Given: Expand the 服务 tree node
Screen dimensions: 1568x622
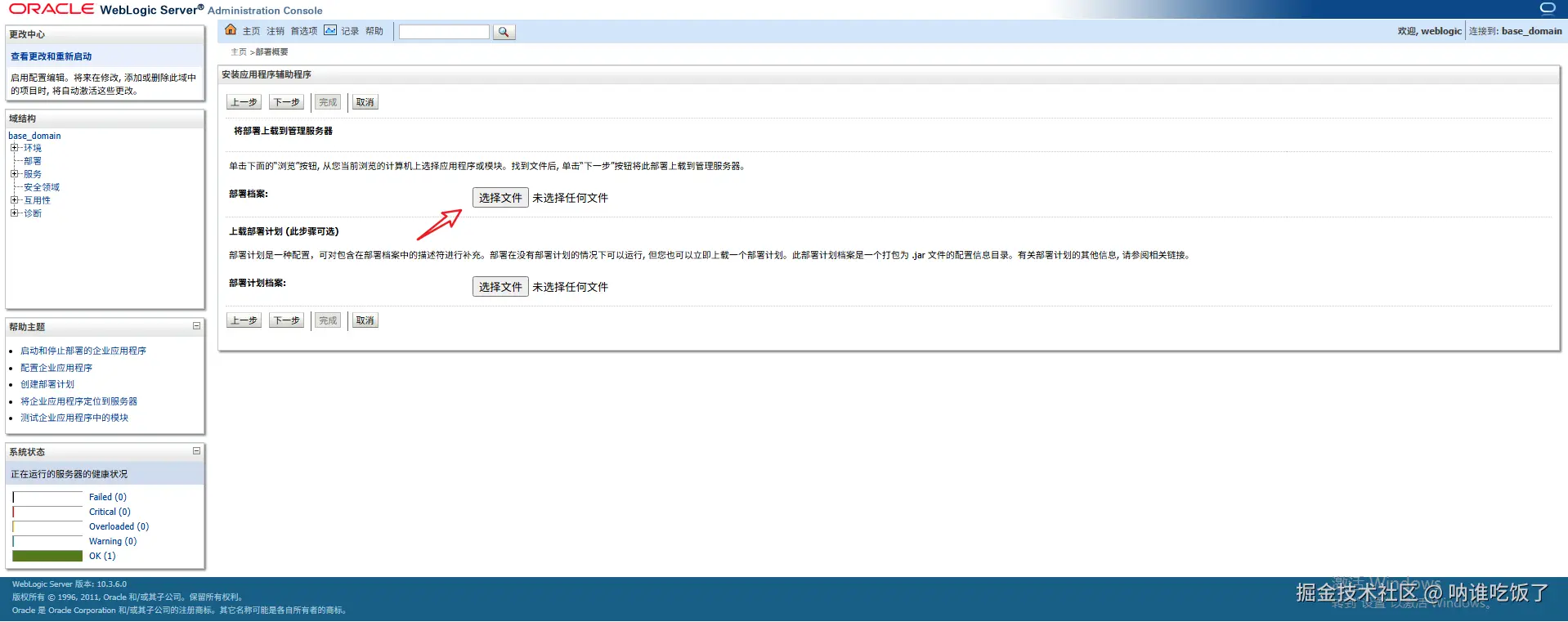Looking at the screenshot, I should (14, 174).
